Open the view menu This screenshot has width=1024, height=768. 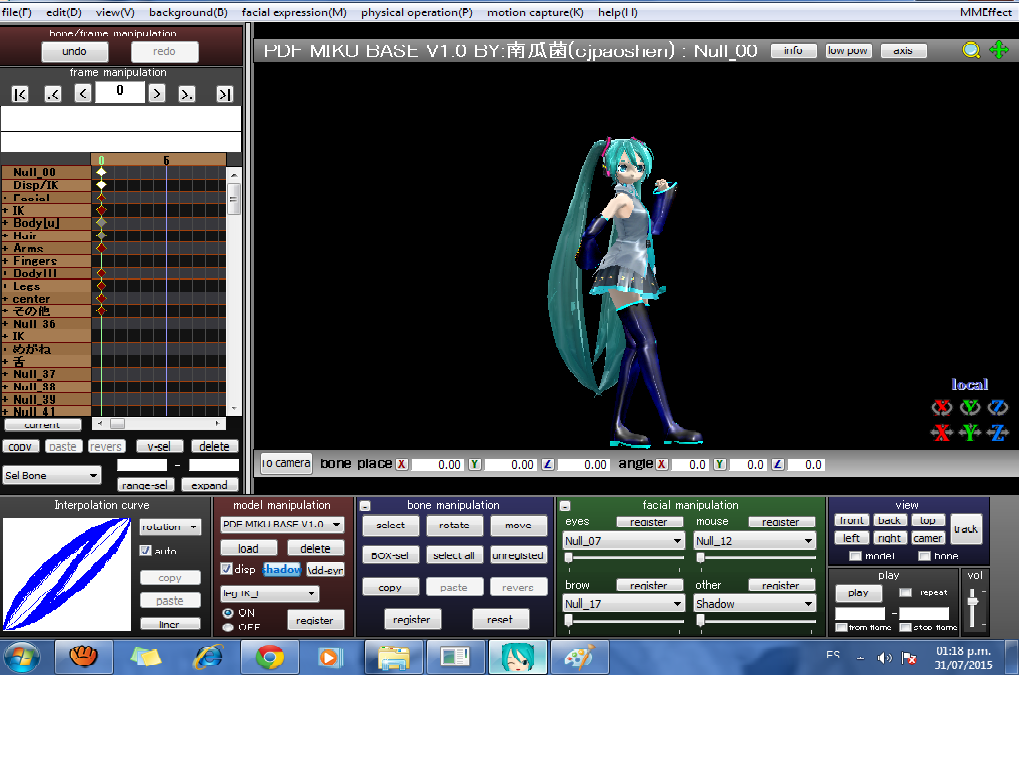[x=115, y=12]
